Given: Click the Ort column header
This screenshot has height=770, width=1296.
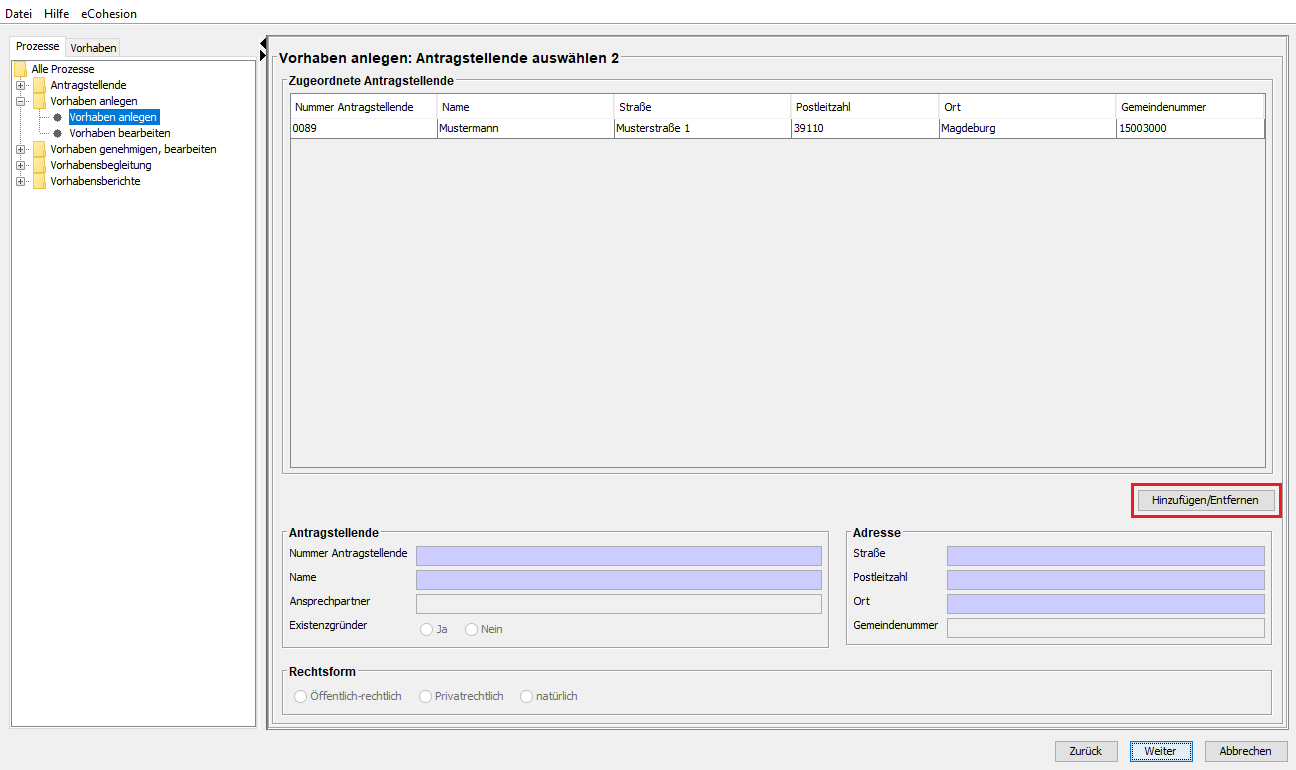Looking at the screenshot, I should (1028, 107).
